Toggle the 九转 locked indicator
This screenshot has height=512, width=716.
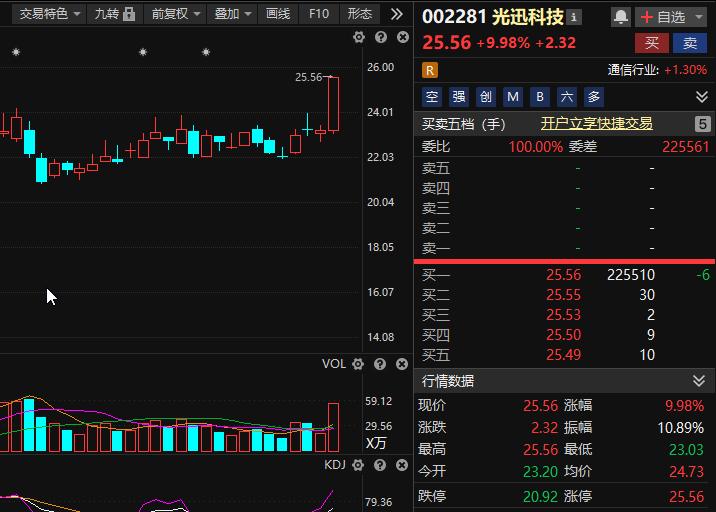[115, 14]
